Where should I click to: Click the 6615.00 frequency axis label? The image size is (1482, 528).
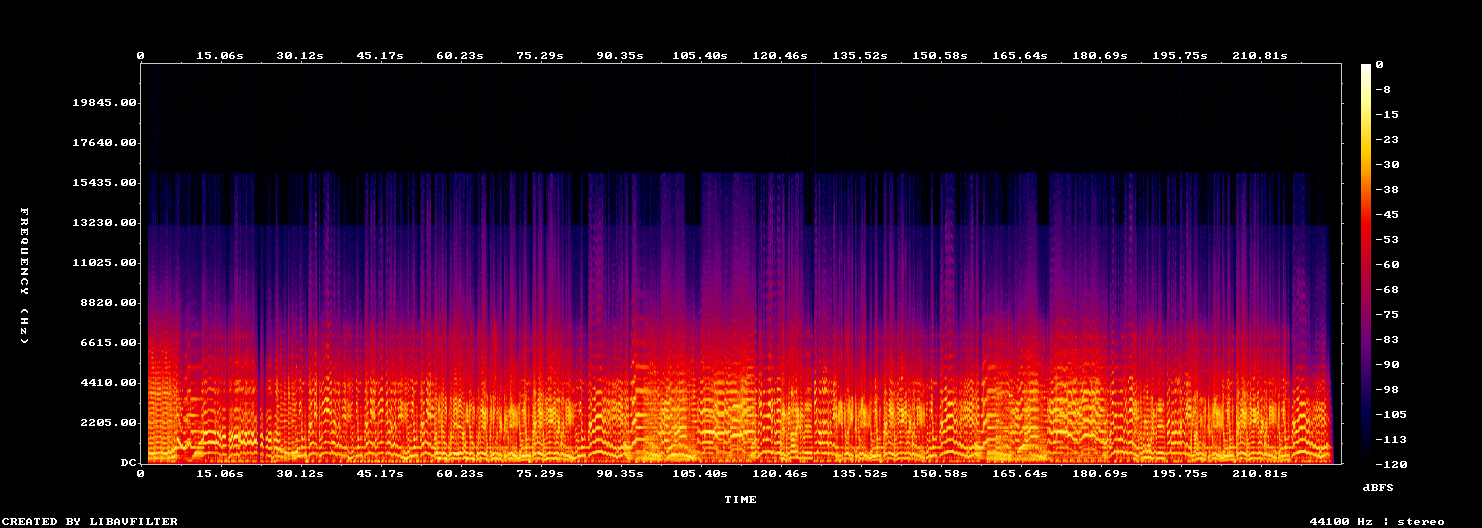tap(108, 343)
